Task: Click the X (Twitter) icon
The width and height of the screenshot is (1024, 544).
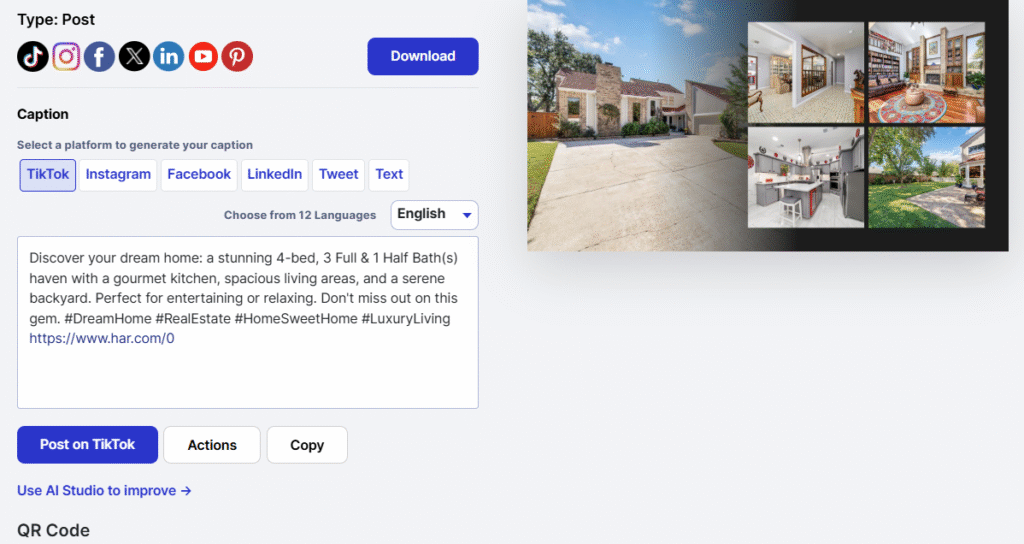Action: (134, 57)
